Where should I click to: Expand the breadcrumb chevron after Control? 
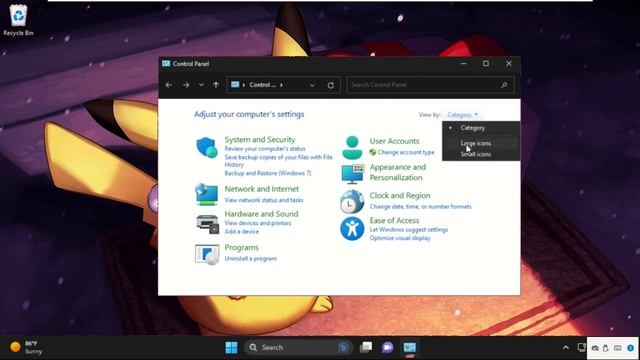[x=281, y=85]
